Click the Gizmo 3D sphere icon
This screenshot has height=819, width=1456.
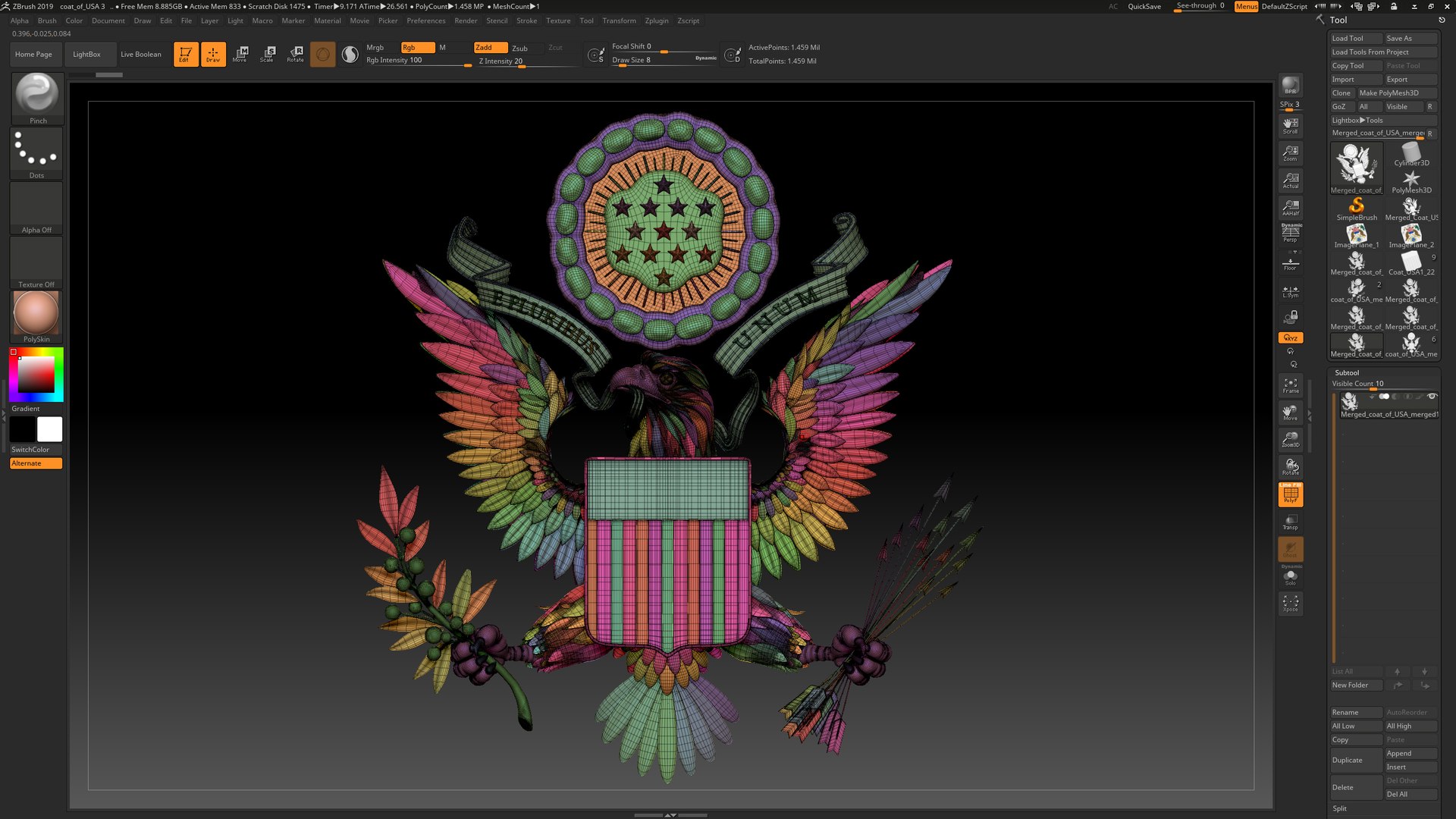(x=323, y=54)
